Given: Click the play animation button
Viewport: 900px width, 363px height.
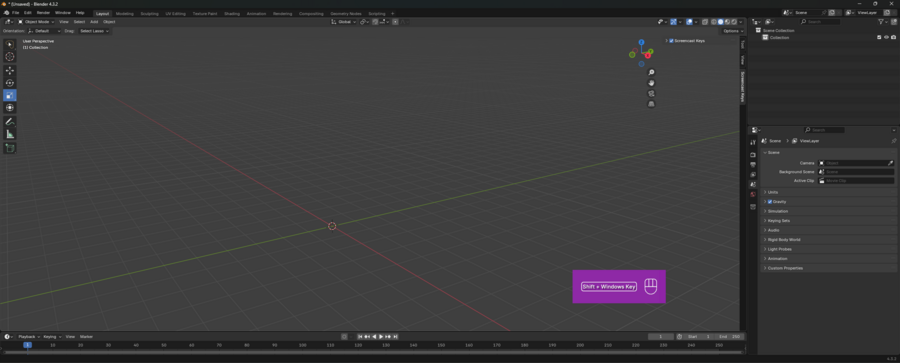Looking at the screenshot, I should 381,337.
